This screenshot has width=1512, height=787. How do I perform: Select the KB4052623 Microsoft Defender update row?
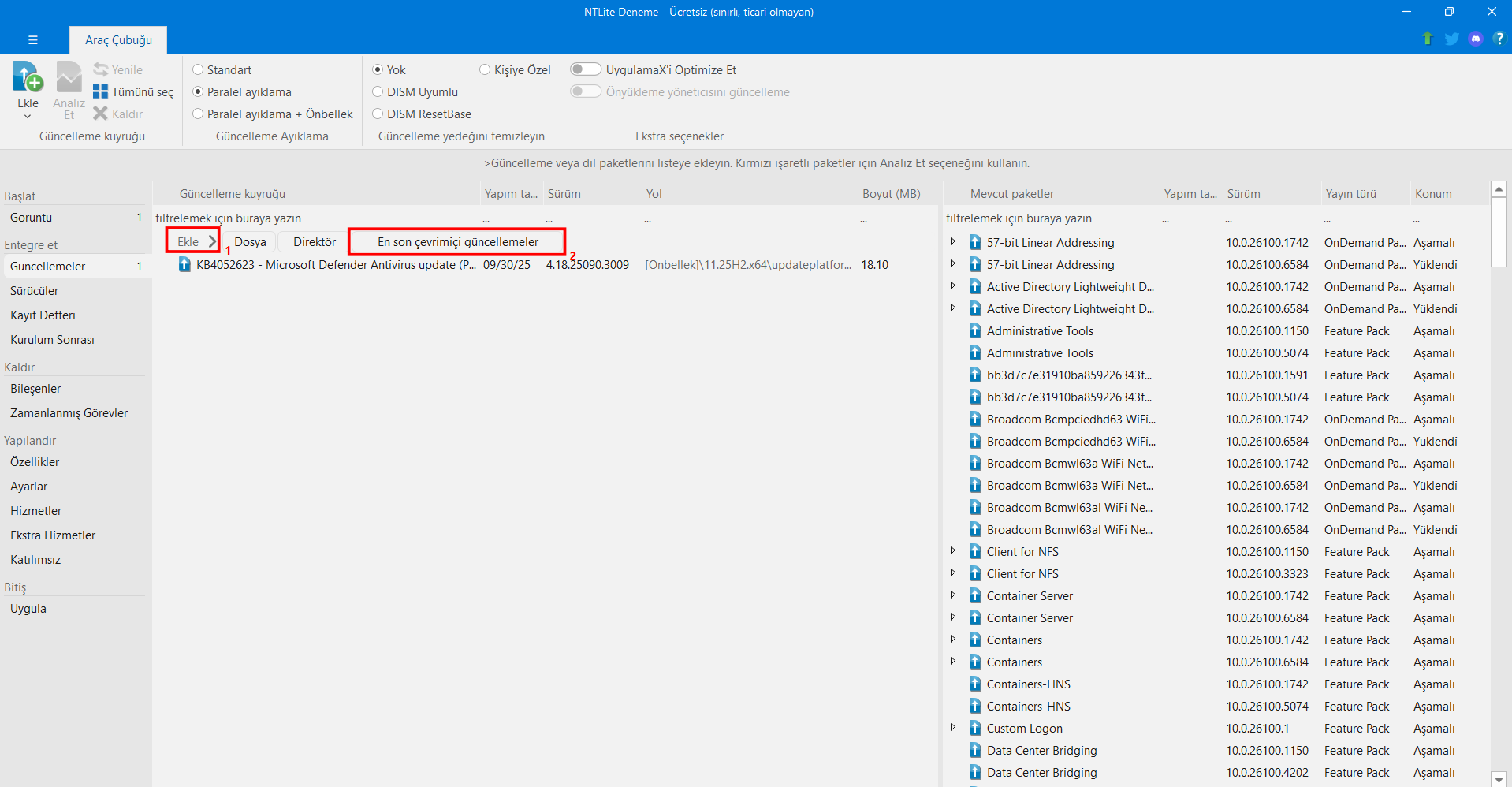click(544, 265)
